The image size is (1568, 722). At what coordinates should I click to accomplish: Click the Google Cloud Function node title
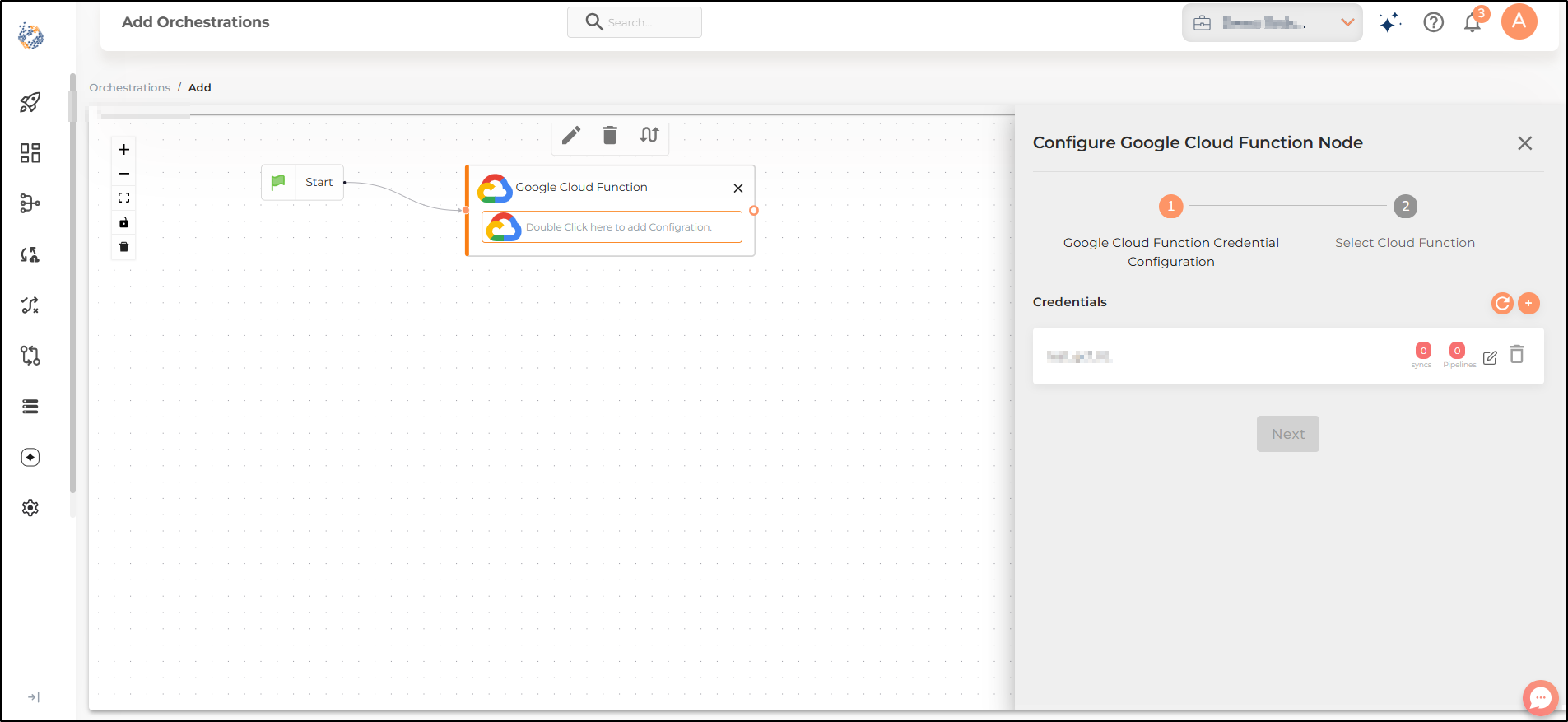click(581, 187)
